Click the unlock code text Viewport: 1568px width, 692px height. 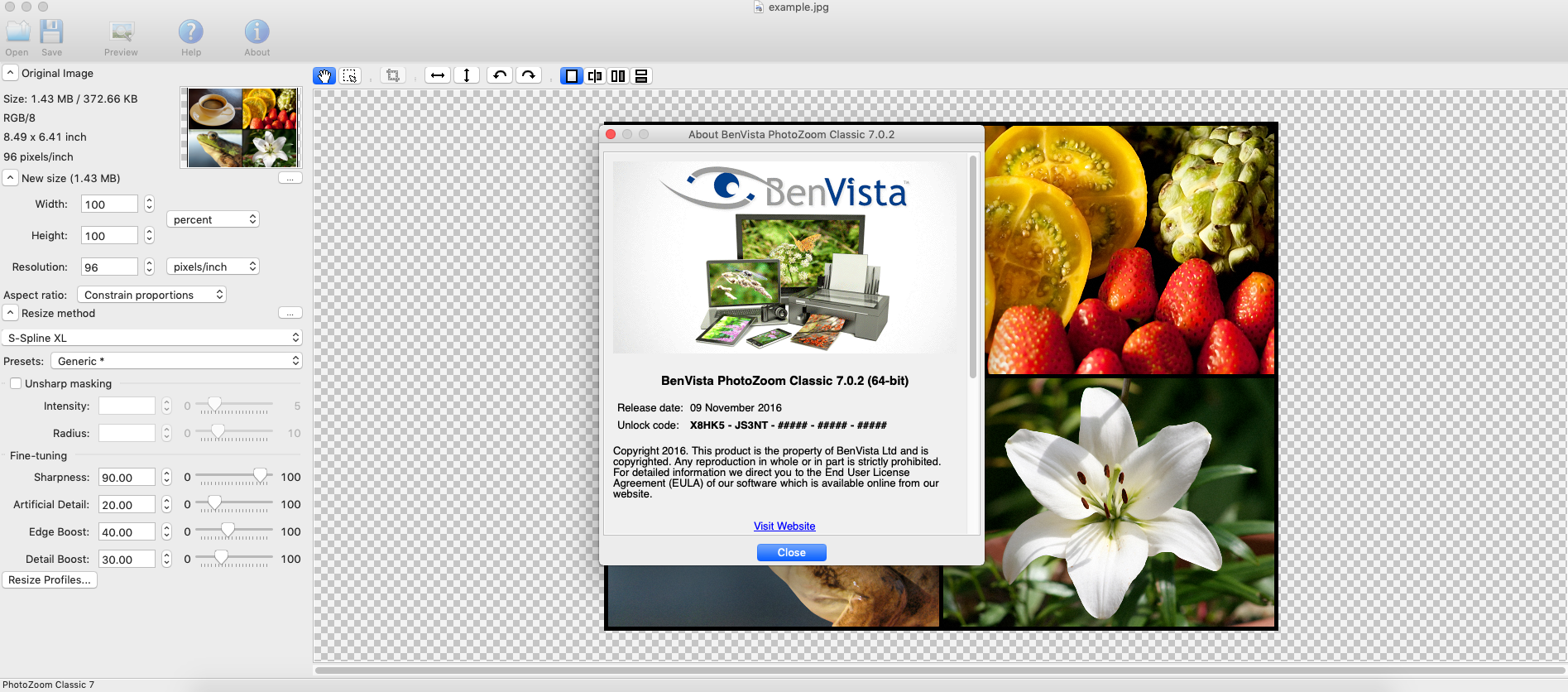pyautogui.click(x=788, y=425)
